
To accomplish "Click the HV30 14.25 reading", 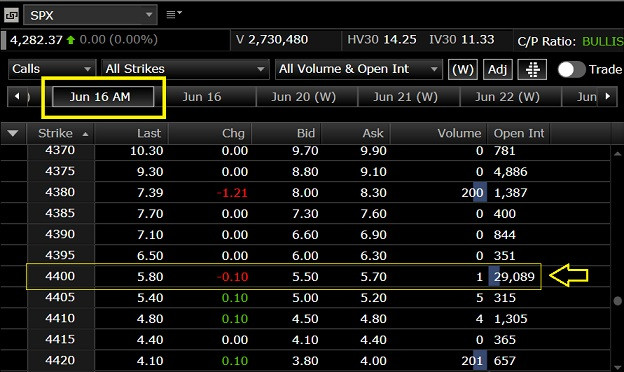I will click(x=382, y=40).
